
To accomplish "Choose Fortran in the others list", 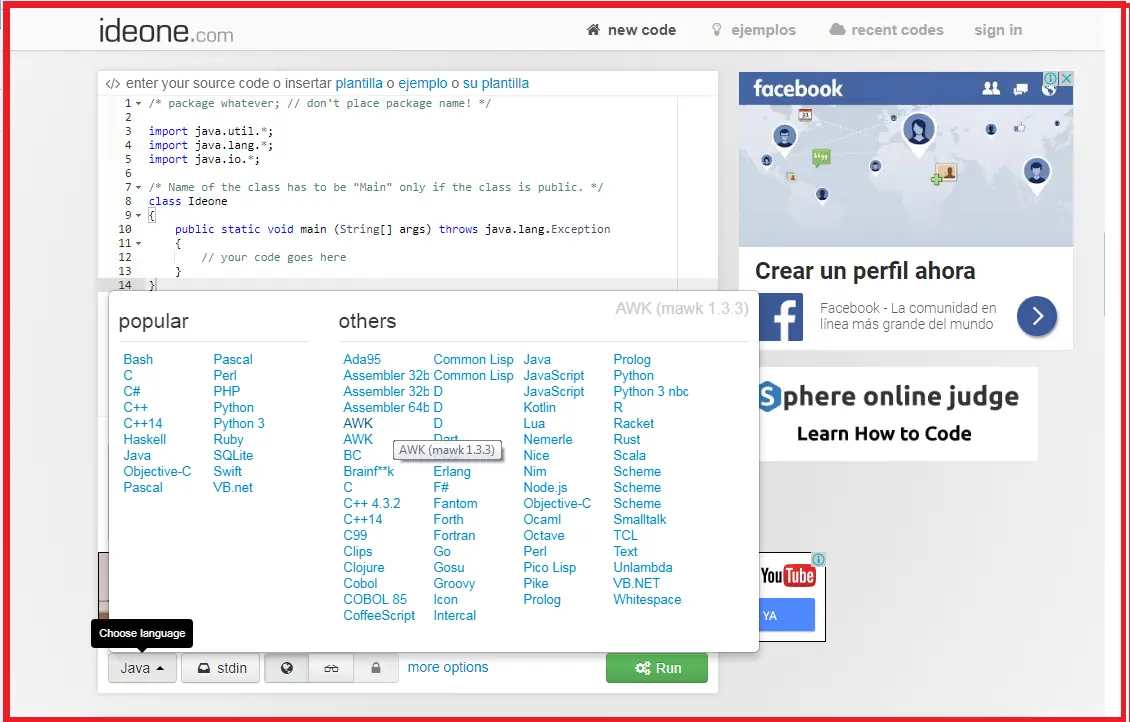I will (454, 535).
